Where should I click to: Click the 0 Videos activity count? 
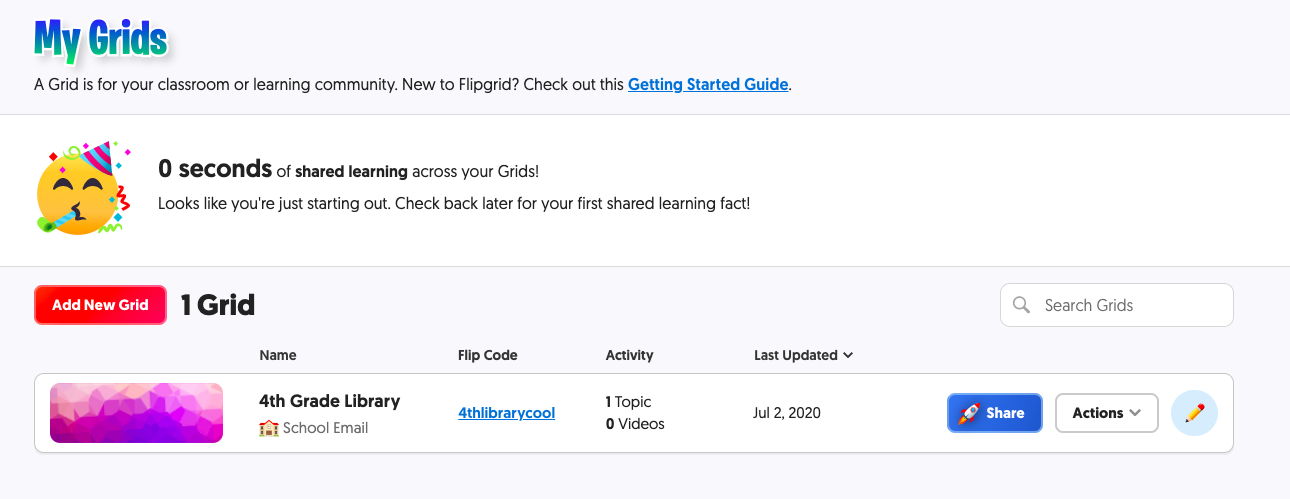[635, 424]
